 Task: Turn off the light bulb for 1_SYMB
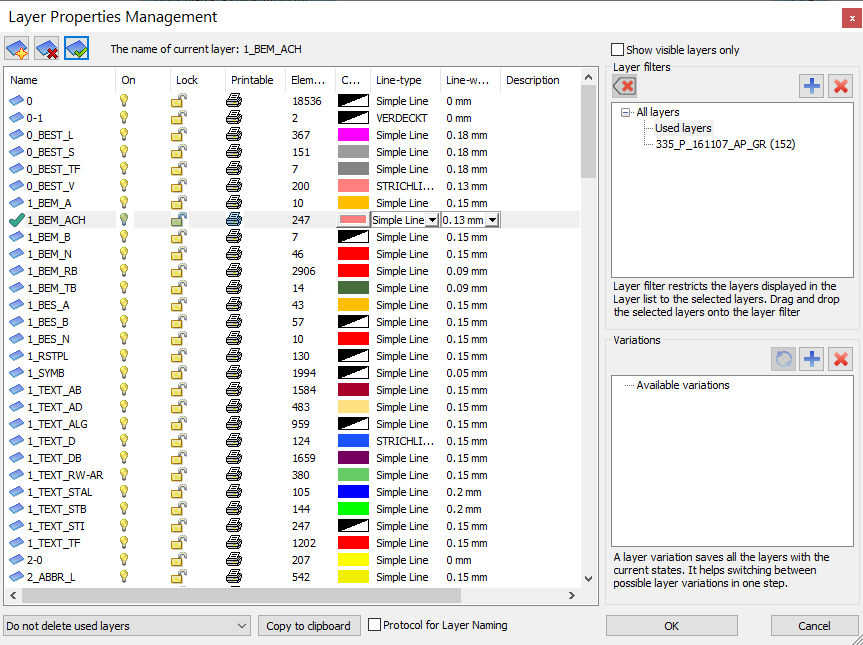125,373
